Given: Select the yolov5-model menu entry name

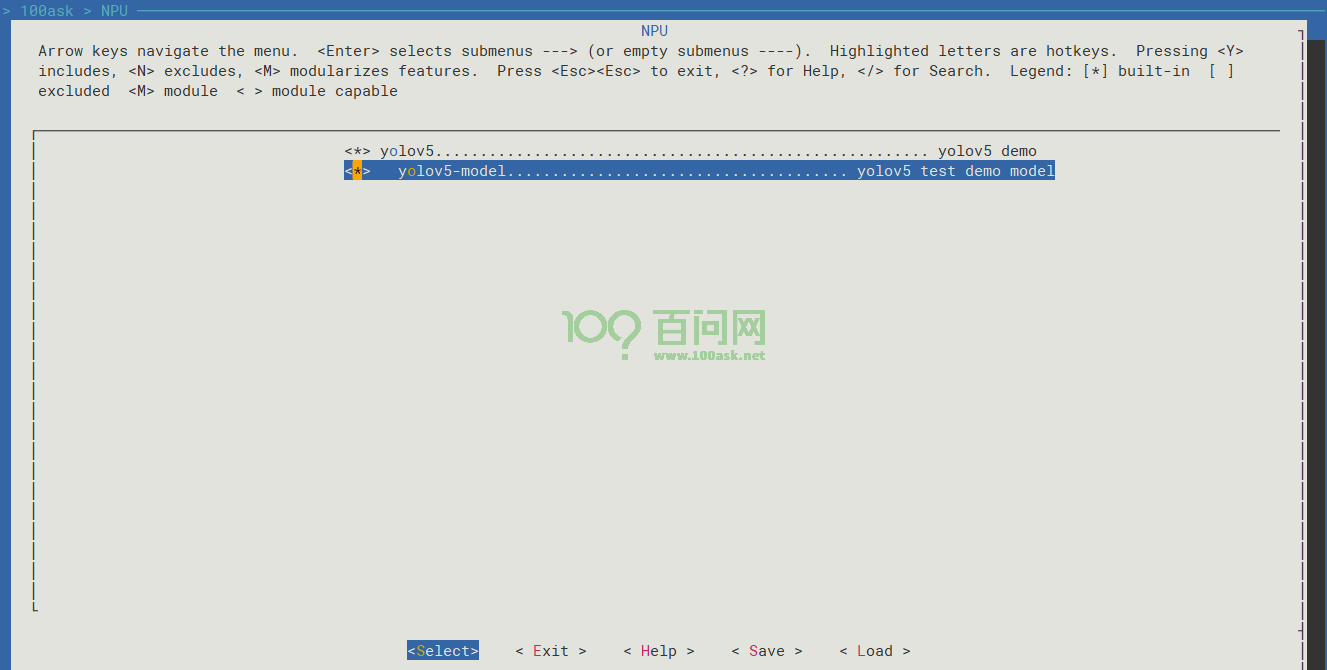Looking at the screenshot, I should coord(452,171).
